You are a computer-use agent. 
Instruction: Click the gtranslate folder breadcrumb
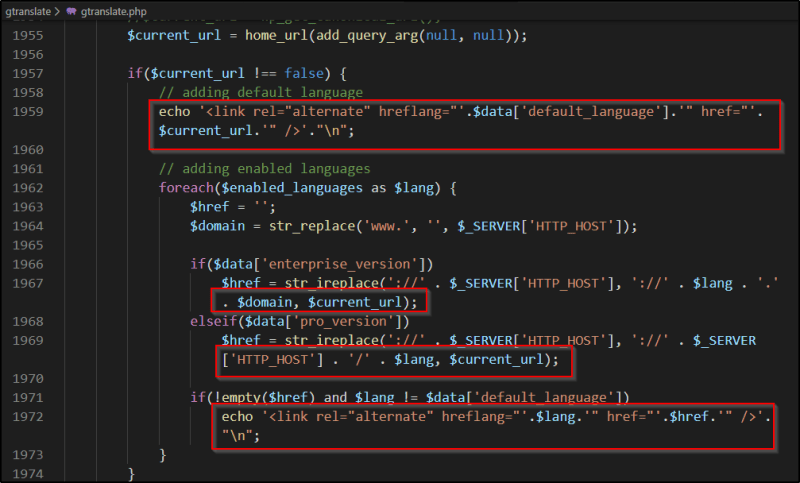point(28,11)
